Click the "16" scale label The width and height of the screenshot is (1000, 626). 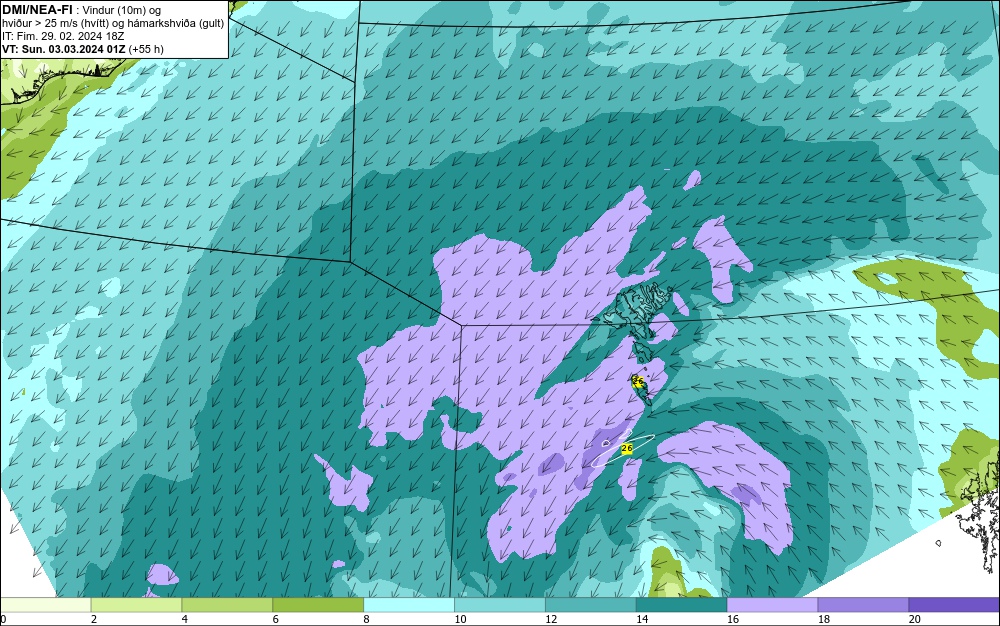[733, 619]
